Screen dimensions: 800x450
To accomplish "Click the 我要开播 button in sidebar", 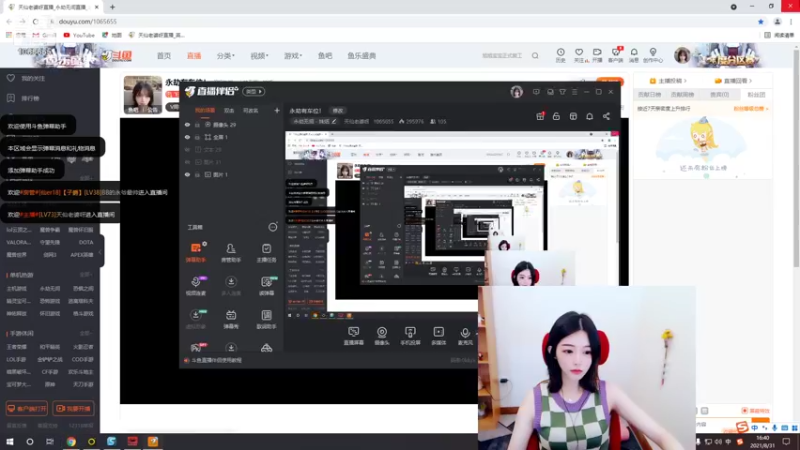I will pyautogui.click(x=73, y=408).
